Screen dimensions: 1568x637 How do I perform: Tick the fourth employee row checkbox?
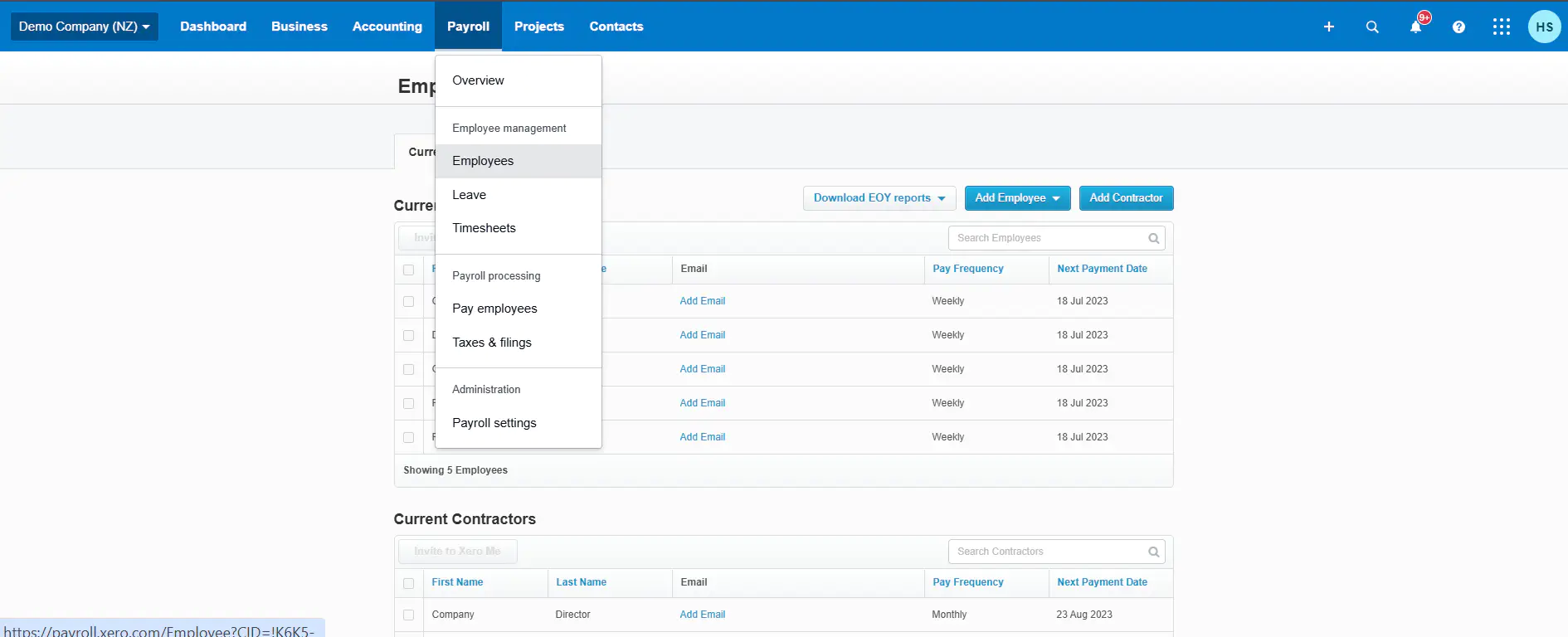[x=408, y=403]
